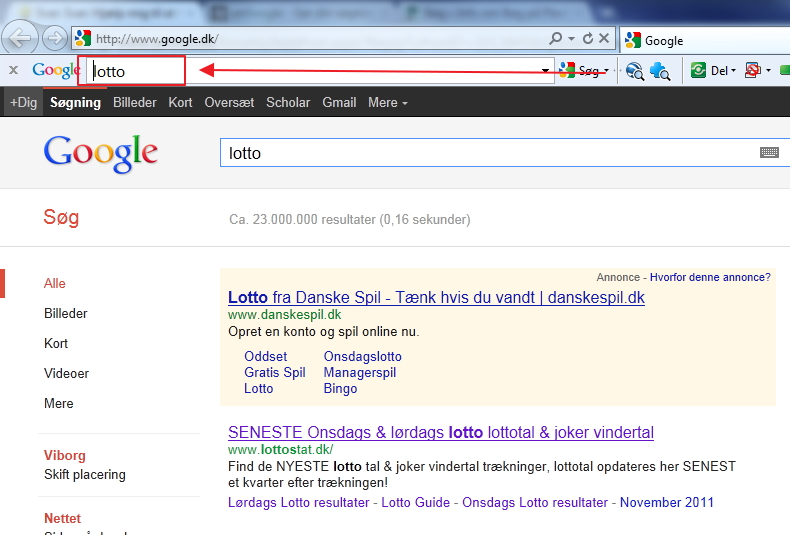Open the SENESTE Onsdags & lørdags lotto result
Image resolution: width=790 pixels, height=535 pixels.
point(440,432)
